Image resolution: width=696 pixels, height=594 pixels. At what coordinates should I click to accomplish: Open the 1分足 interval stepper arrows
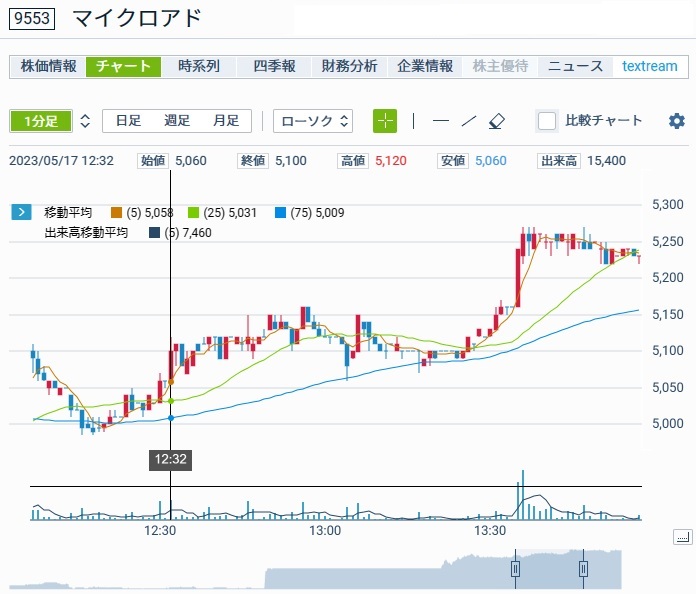pos(85,121)
